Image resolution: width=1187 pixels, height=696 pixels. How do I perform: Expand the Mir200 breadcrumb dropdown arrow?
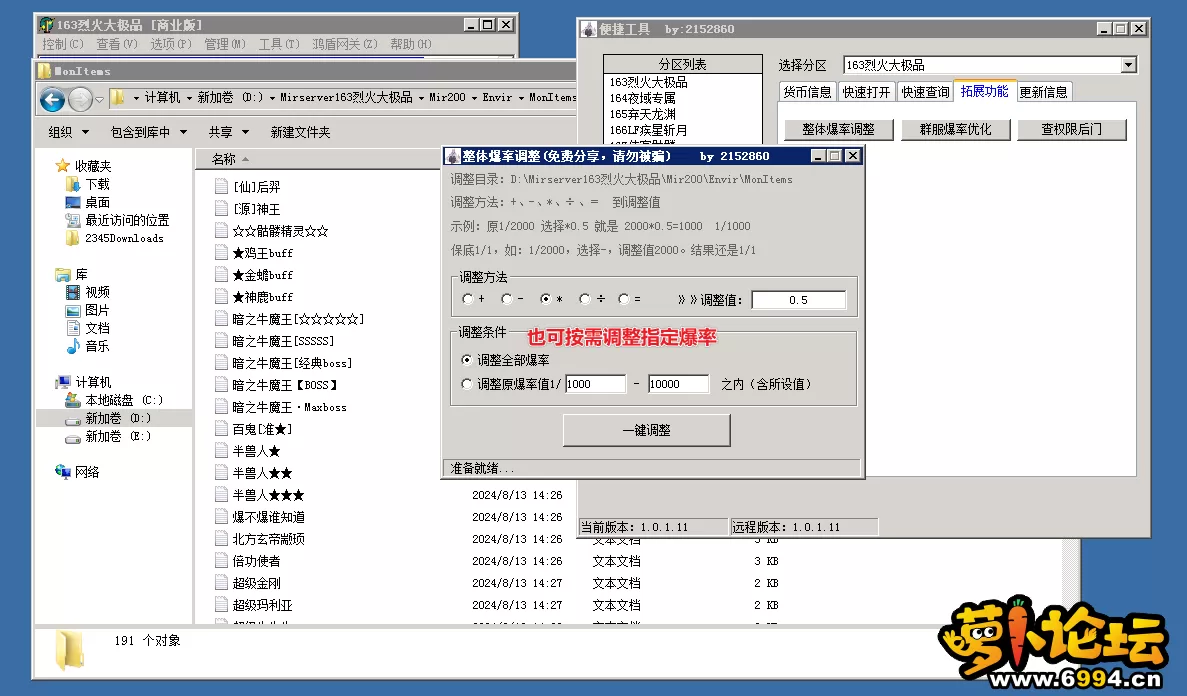click(x=474, y=98)
